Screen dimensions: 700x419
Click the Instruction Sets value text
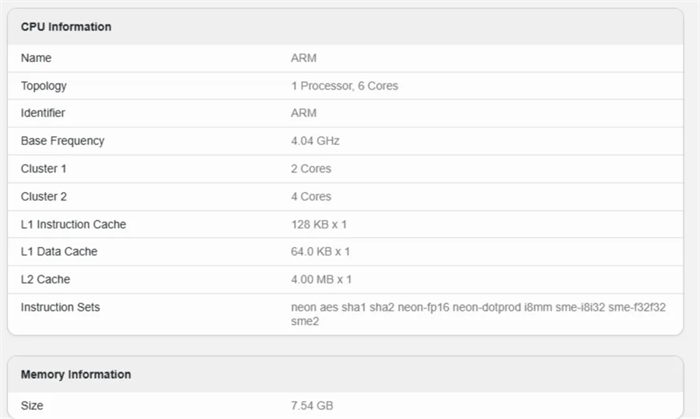point(478,314)
